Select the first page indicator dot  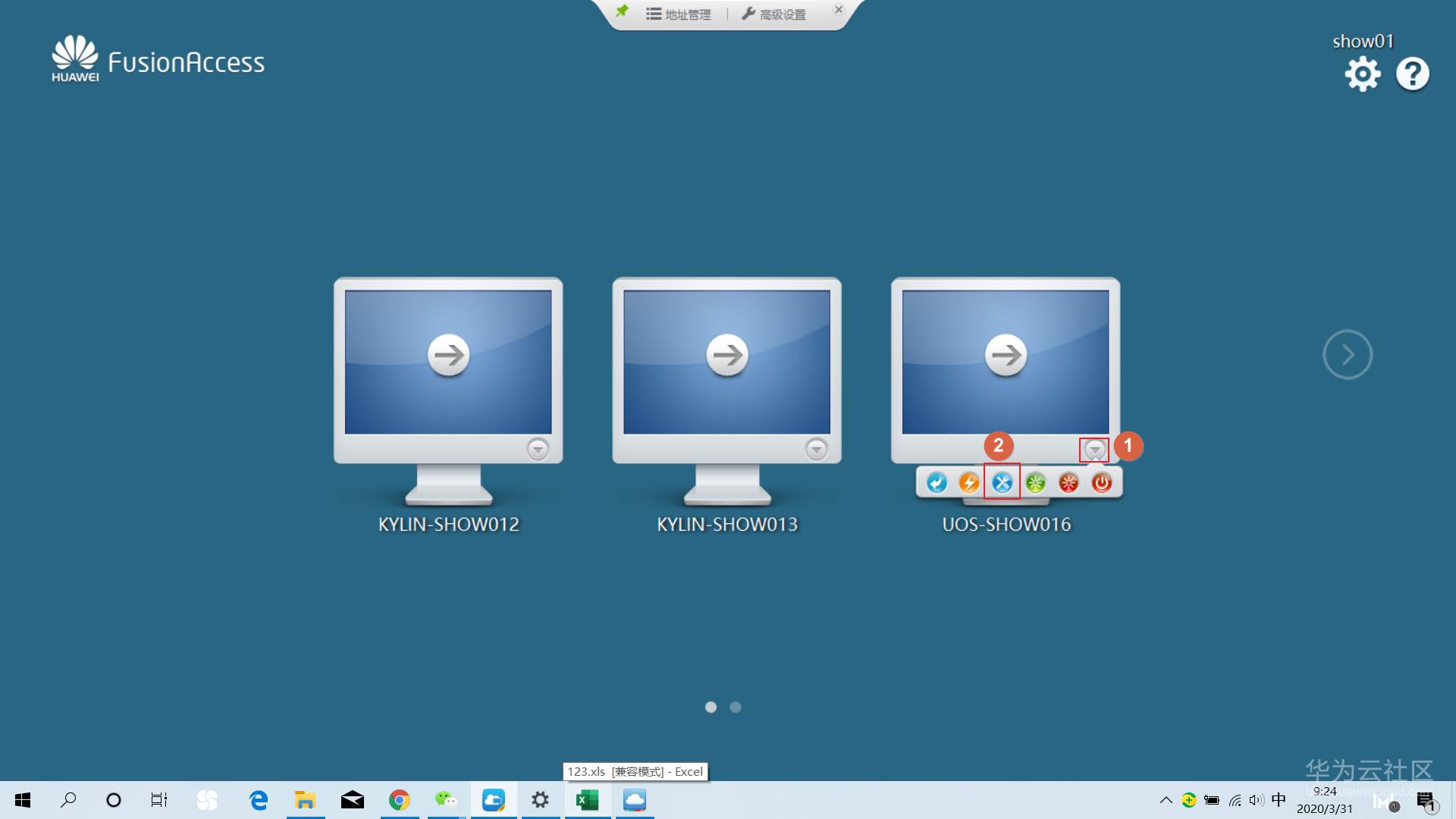tap(711, 707)
